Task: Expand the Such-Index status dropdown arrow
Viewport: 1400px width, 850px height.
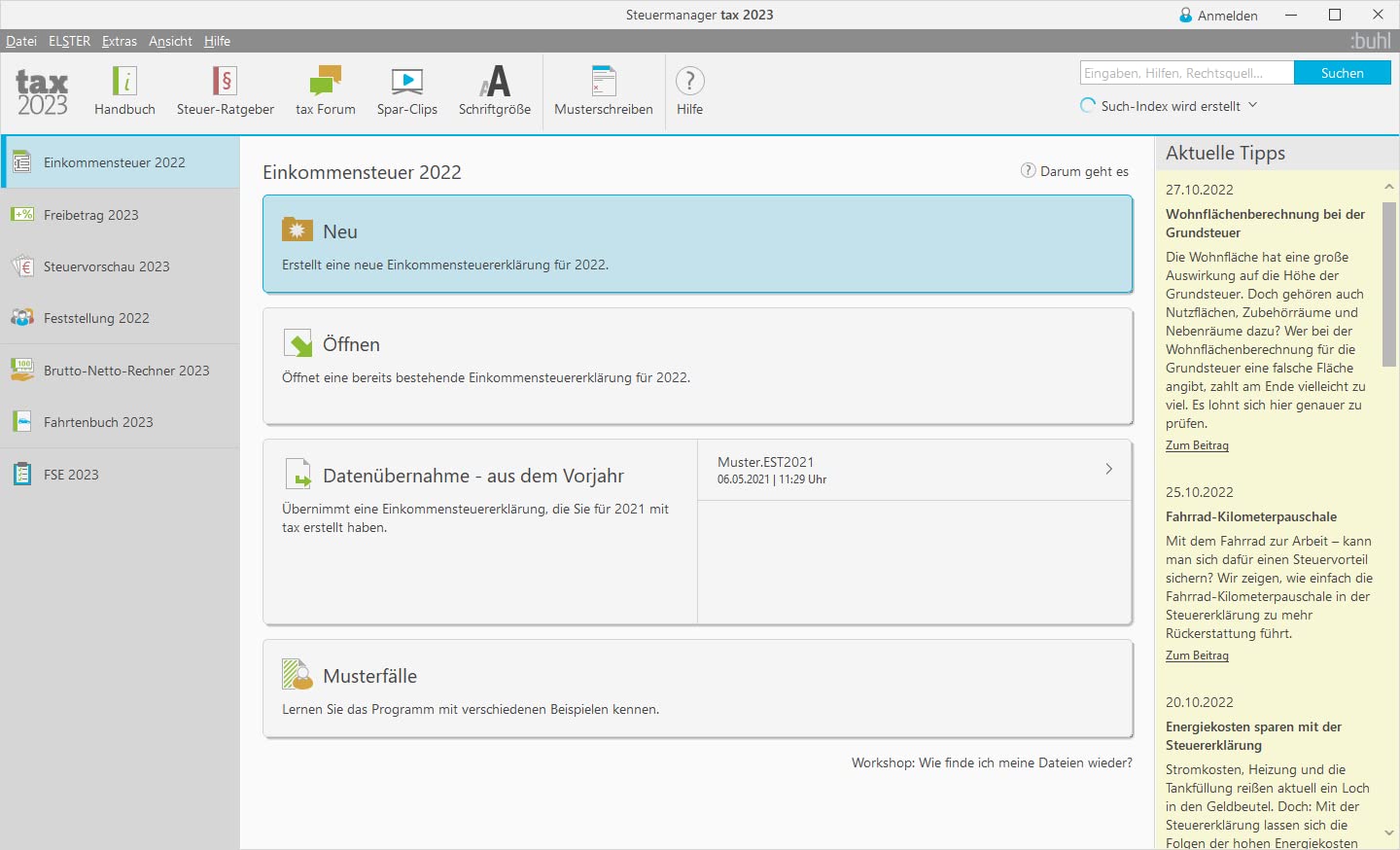Action: [1252, 105]
